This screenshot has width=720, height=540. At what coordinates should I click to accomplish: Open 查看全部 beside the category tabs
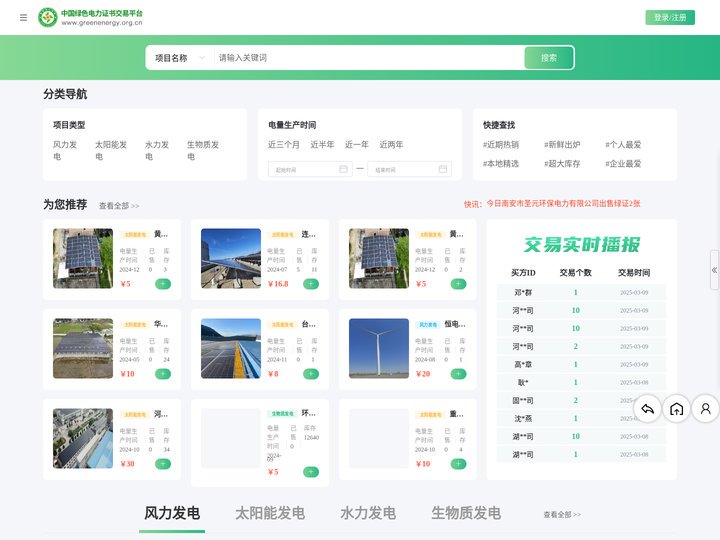point(562,515)
